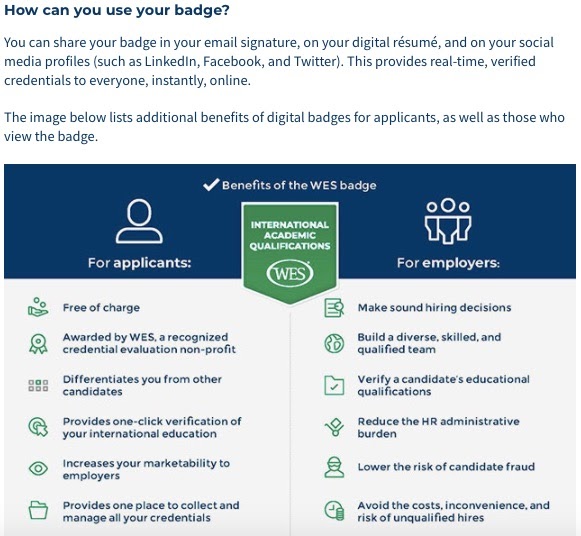Click the For applicants heading

pos(139,263)
